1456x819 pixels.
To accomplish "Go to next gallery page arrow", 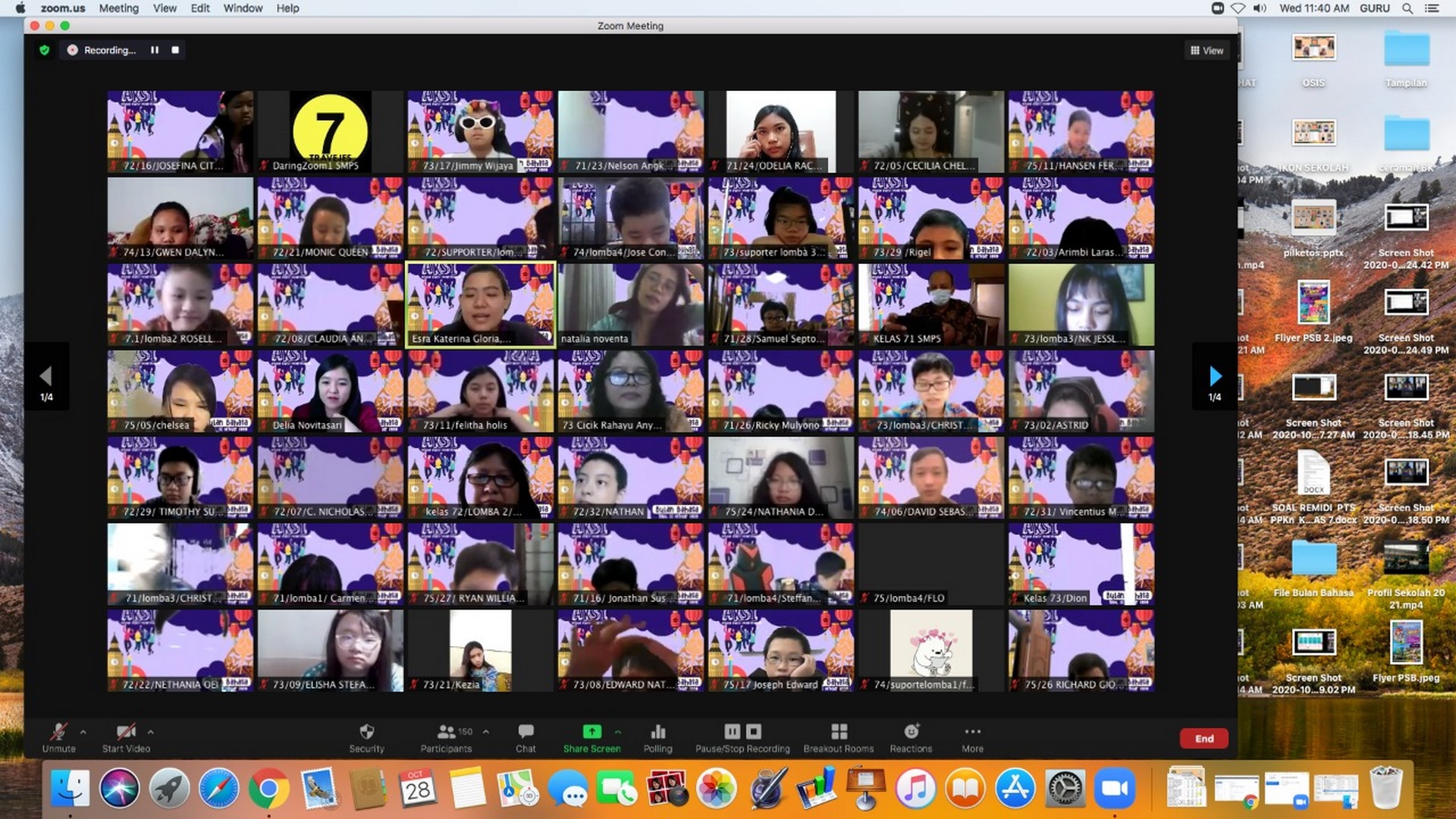I will 1215,376.
